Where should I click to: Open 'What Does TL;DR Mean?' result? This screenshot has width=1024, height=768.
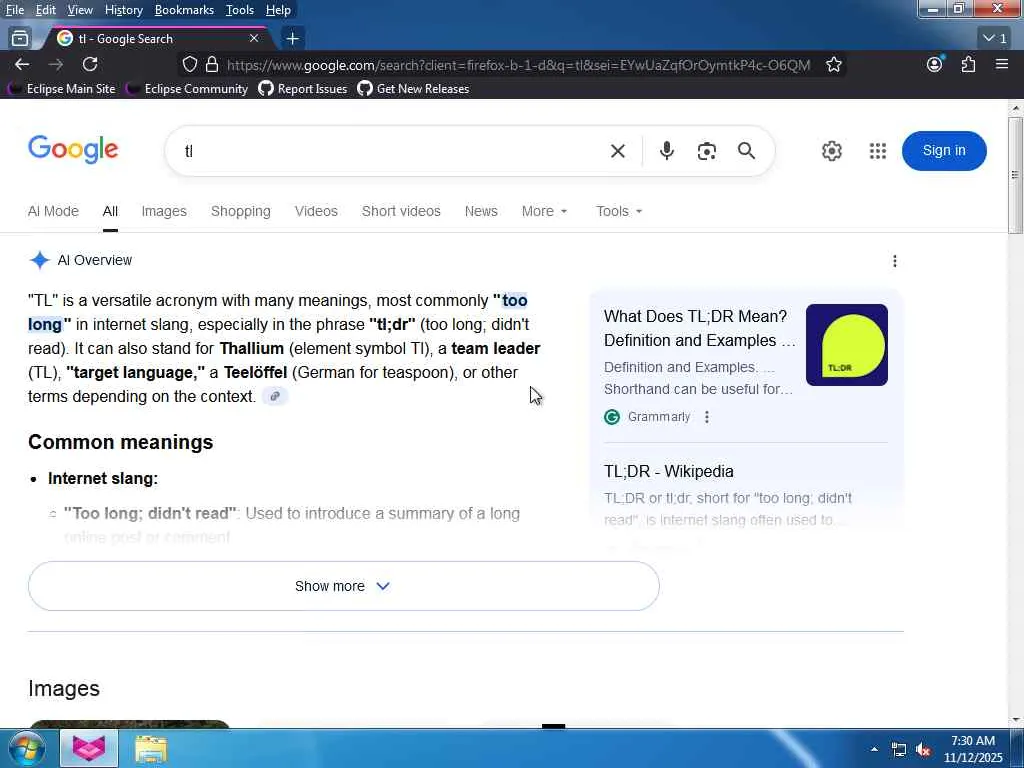coord(700,328)
